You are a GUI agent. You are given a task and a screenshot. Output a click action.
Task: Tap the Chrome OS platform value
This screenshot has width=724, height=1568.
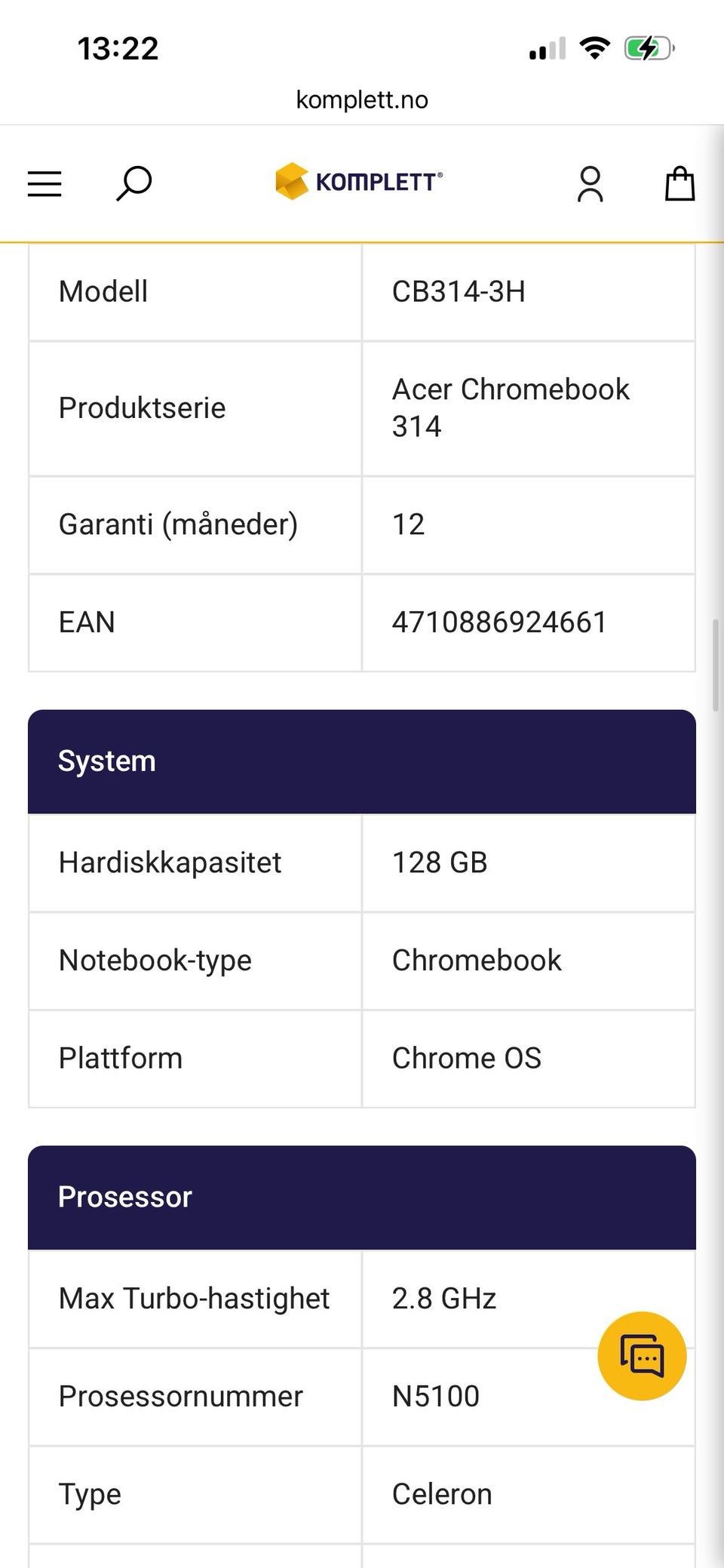coord(467,1058)
